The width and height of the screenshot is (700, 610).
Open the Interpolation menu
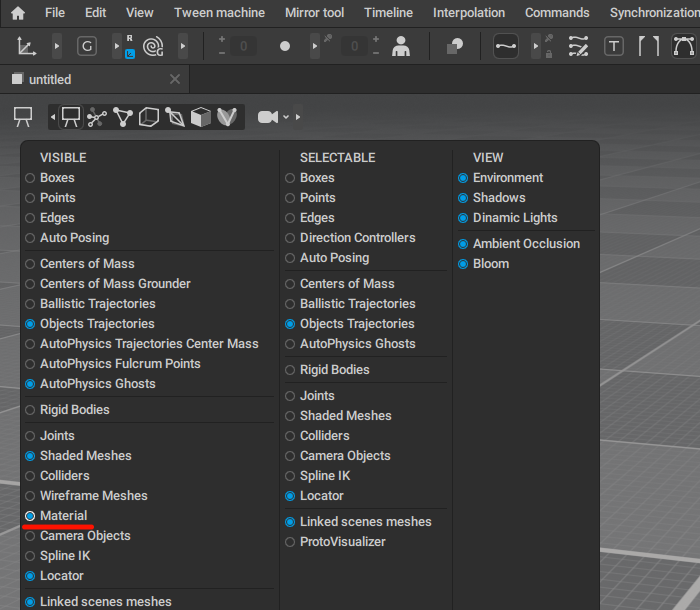tap(468, 13)
